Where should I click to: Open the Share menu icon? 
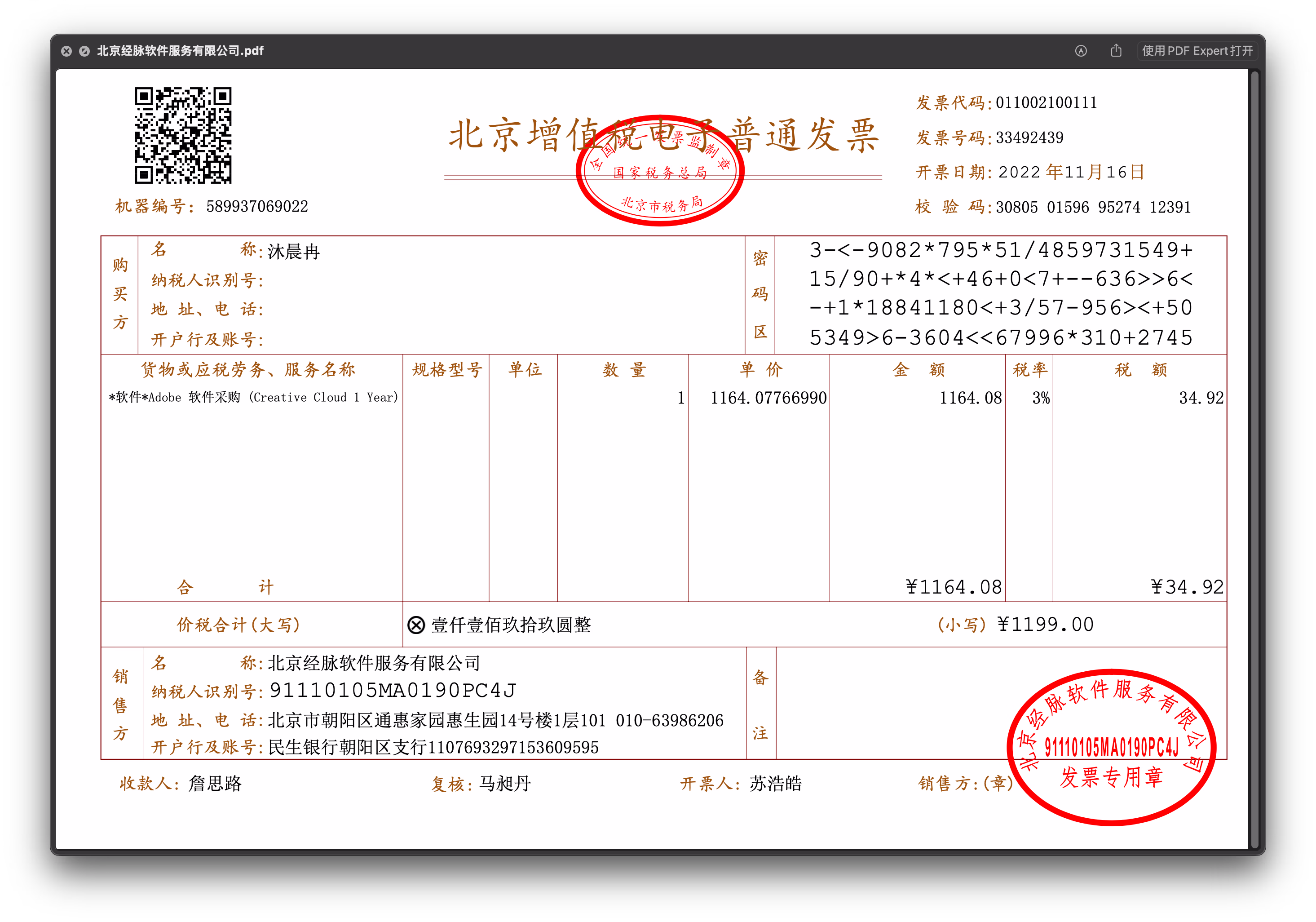[x=1116, y=51]
